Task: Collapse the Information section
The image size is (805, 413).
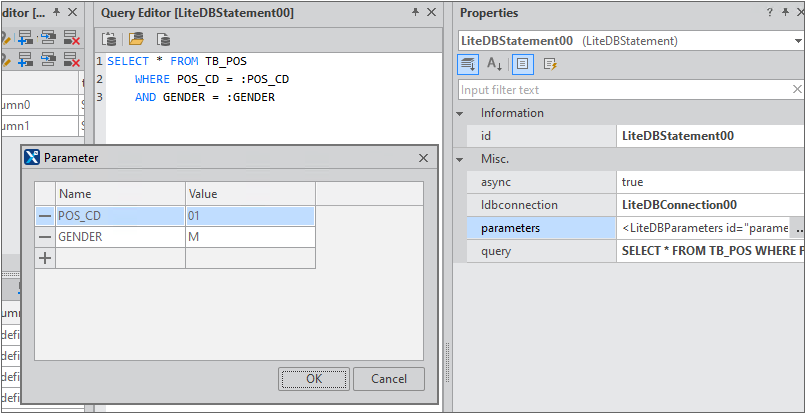Action: point(461,113)
